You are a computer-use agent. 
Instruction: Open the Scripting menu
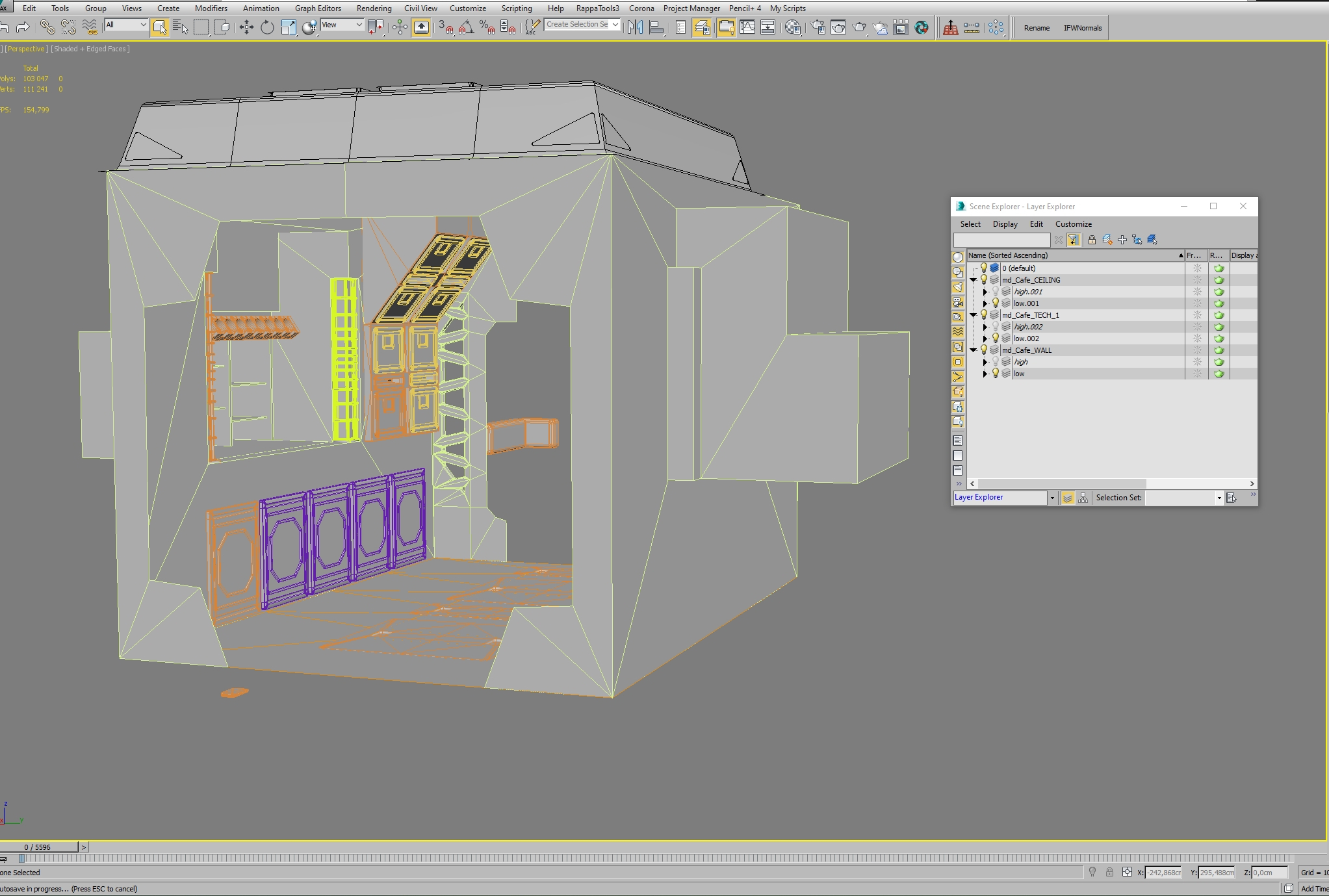[516, 8]
